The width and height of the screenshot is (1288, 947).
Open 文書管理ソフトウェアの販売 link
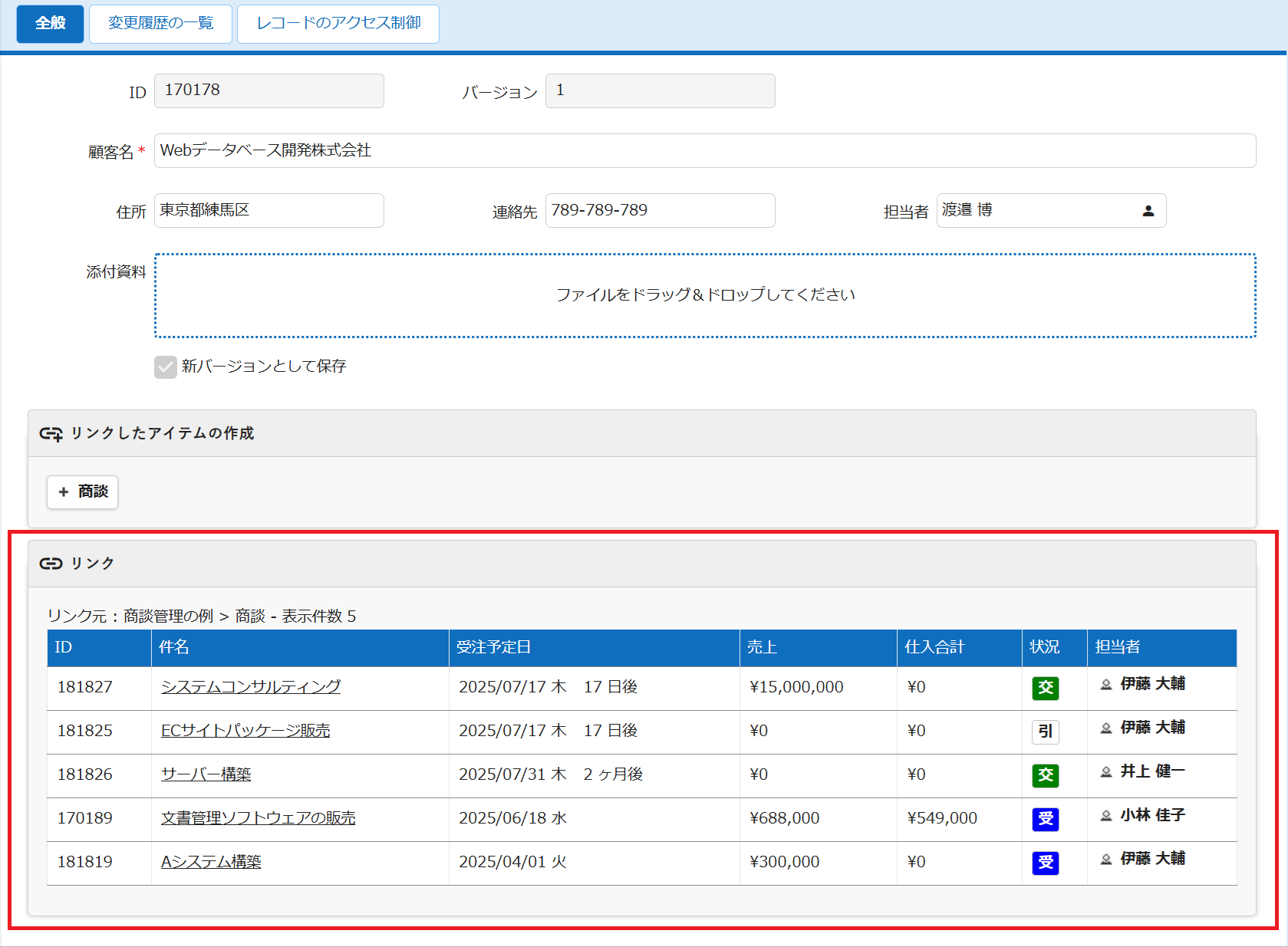[x=259, y=818]
